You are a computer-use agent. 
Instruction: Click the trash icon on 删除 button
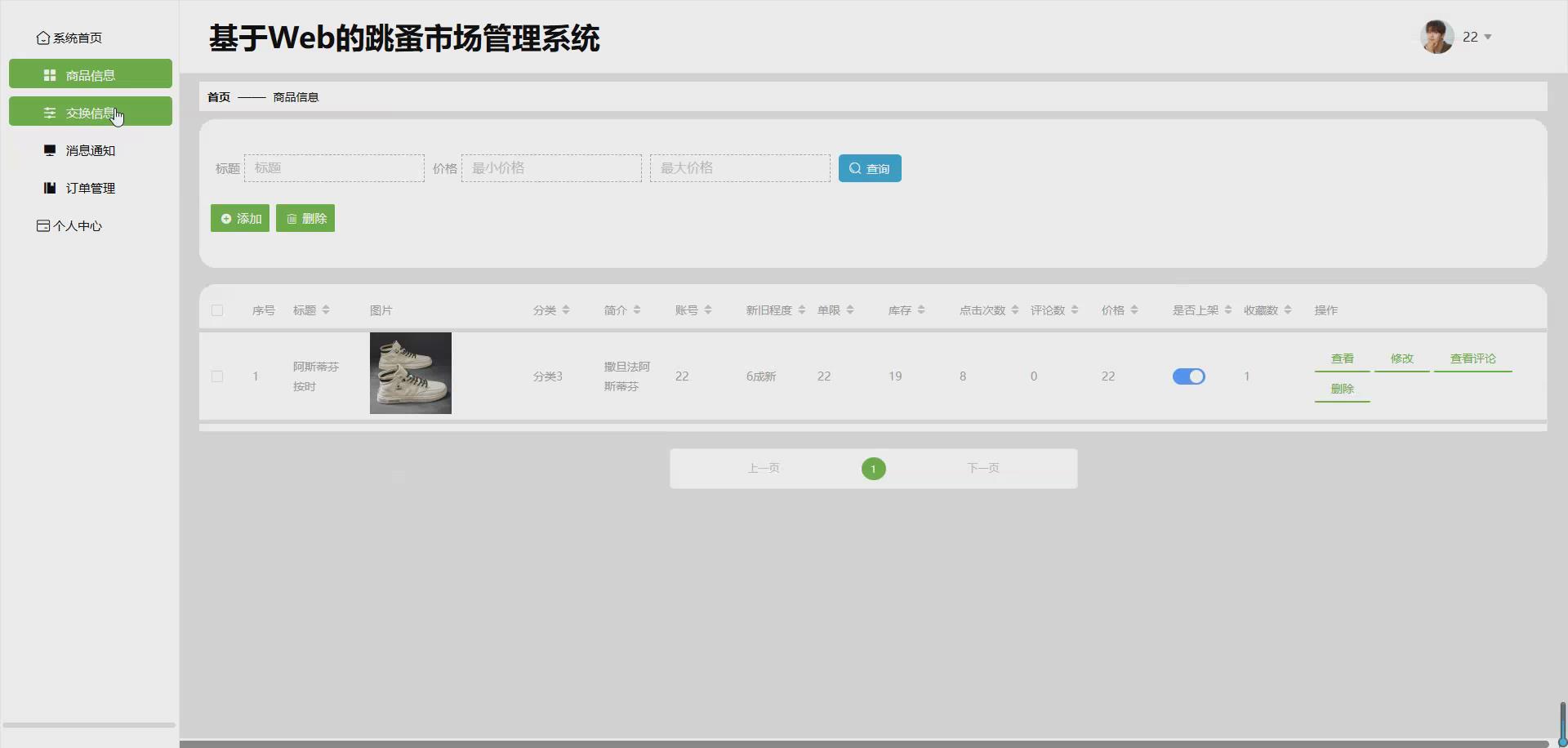292,218
